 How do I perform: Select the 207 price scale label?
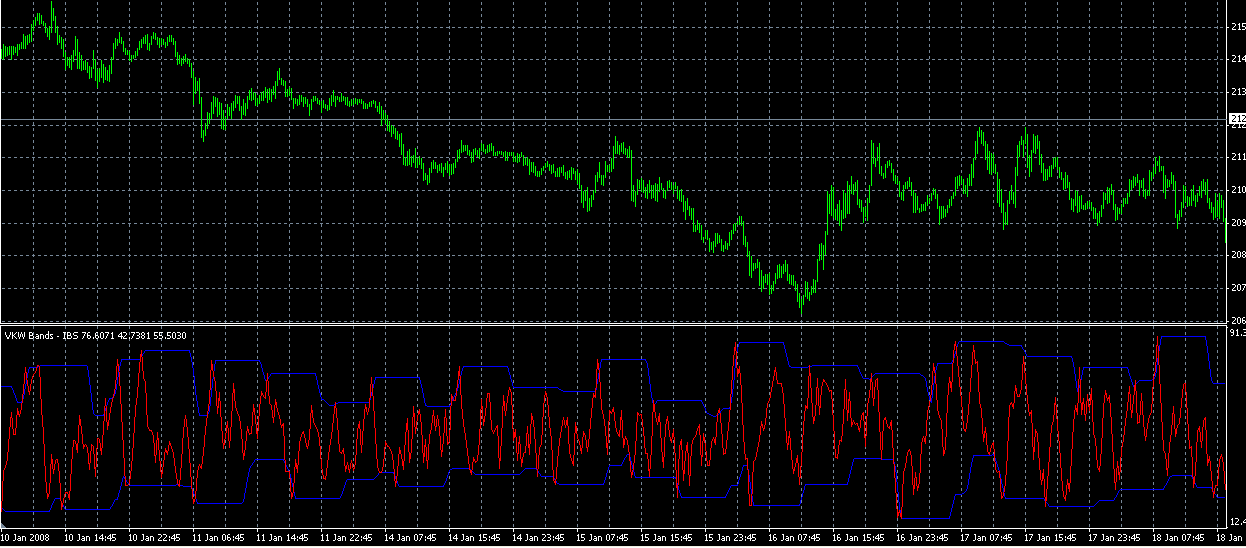pyautogui.click(x=1238, y=289)
